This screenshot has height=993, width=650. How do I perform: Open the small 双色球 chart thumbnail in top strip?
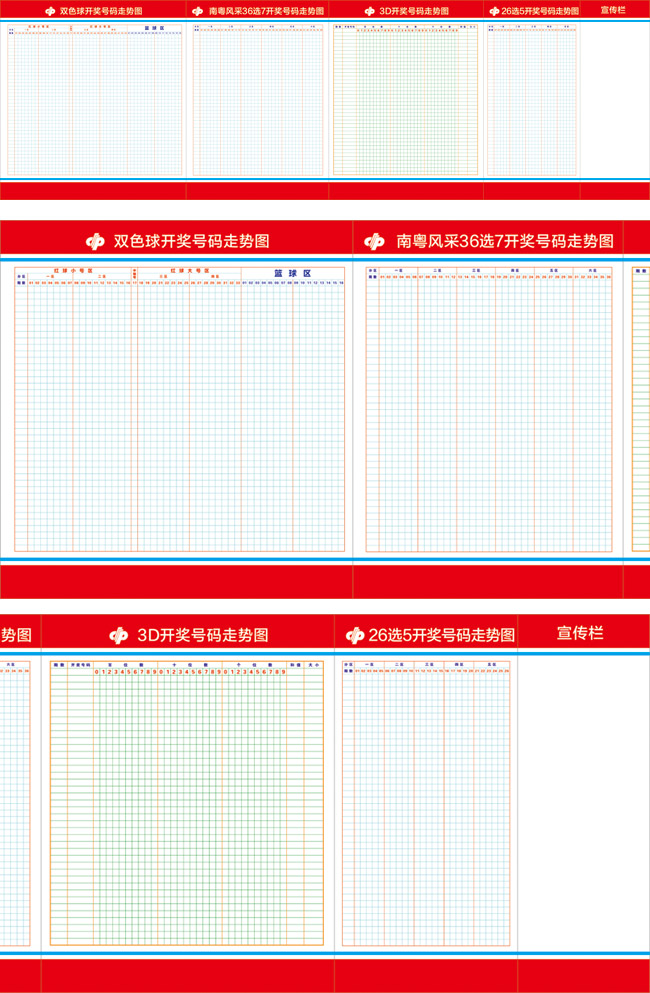click(95, 100)
